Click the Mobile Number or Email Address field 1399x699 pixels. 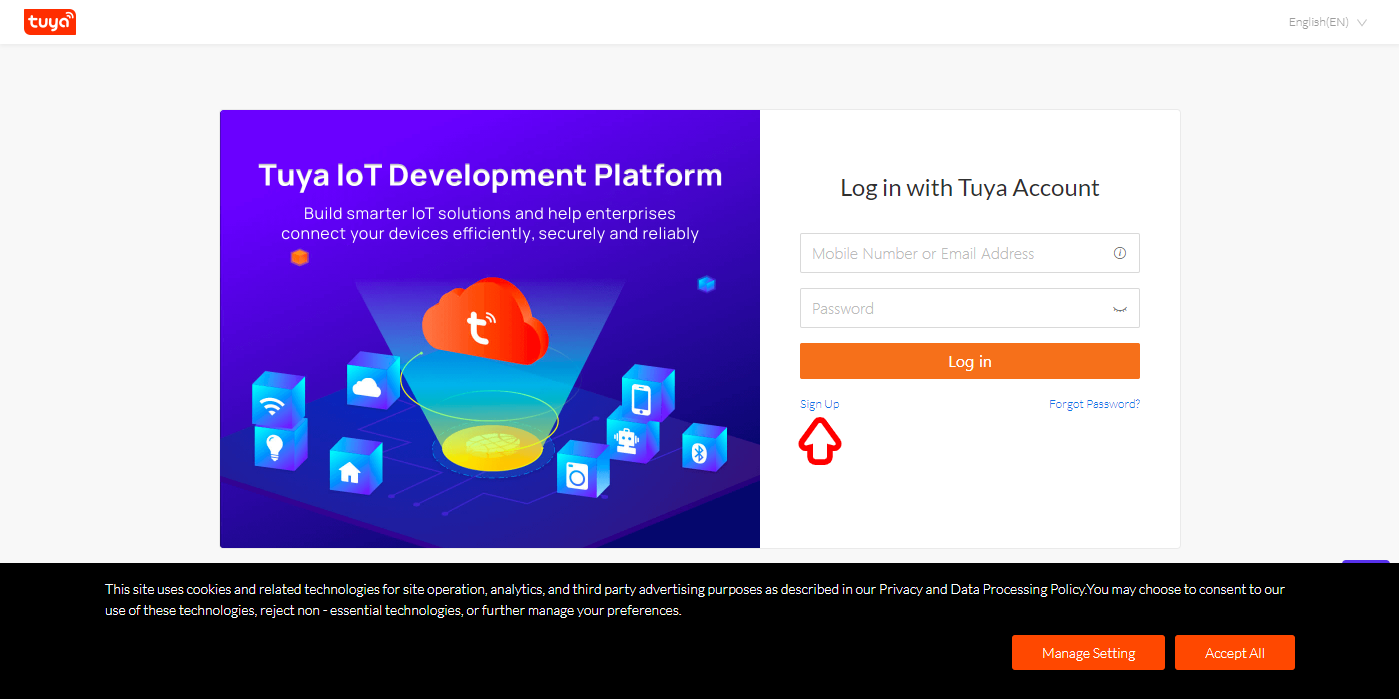(x=950, y=253)
